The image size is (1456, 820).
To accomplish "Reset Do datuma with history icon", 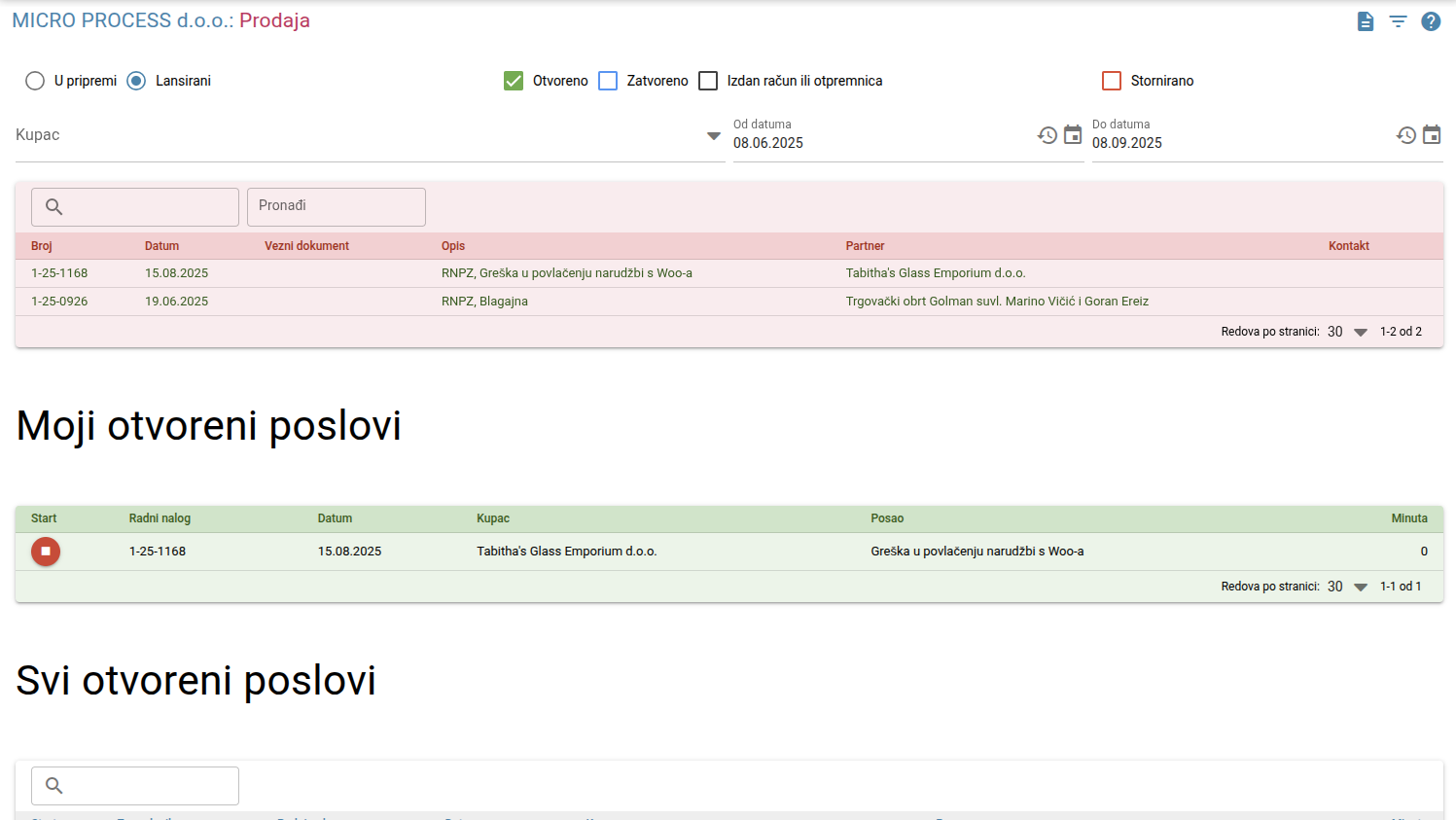I will point(1406,135).
